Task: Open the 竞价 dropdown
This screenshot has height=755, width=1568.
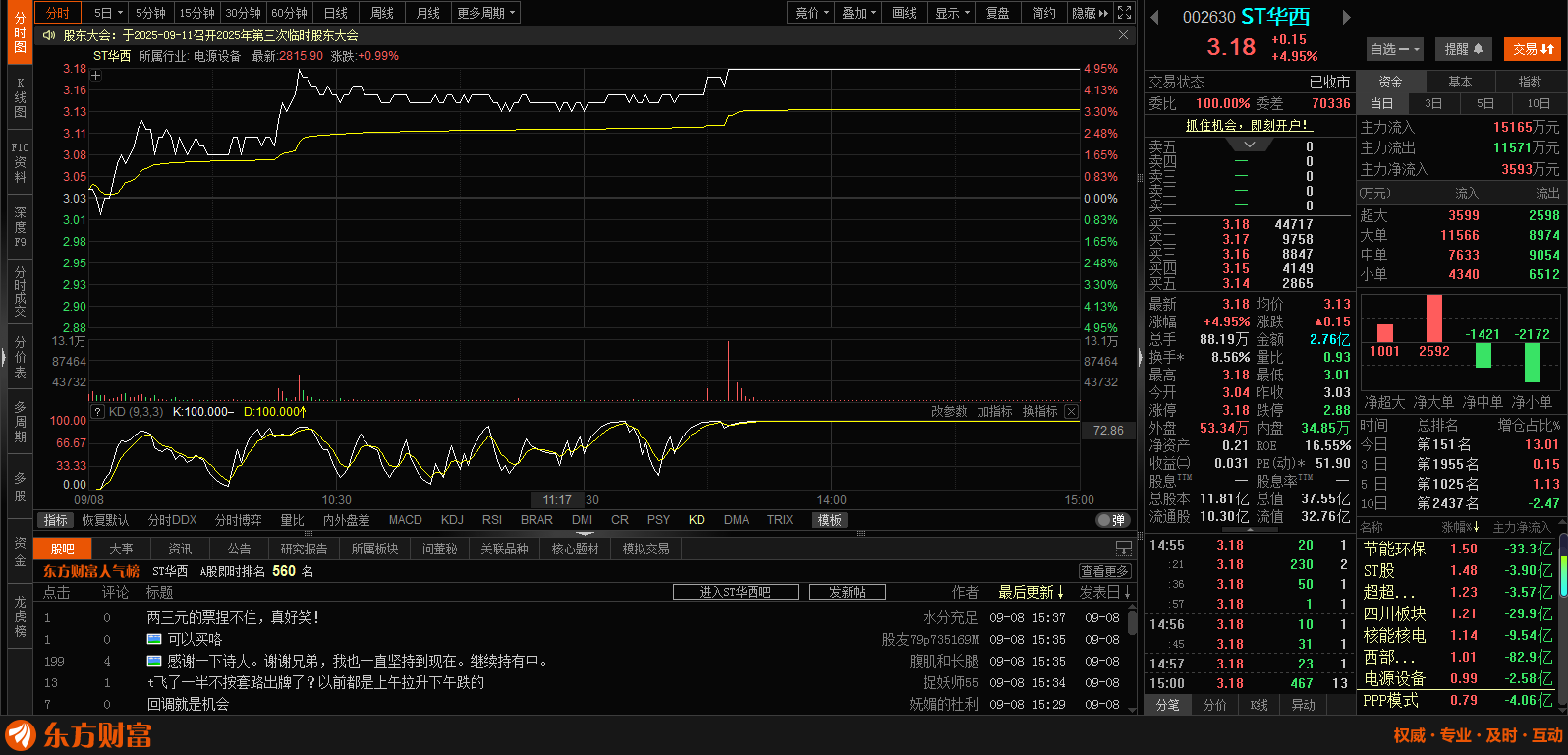Action: point(812,13)
